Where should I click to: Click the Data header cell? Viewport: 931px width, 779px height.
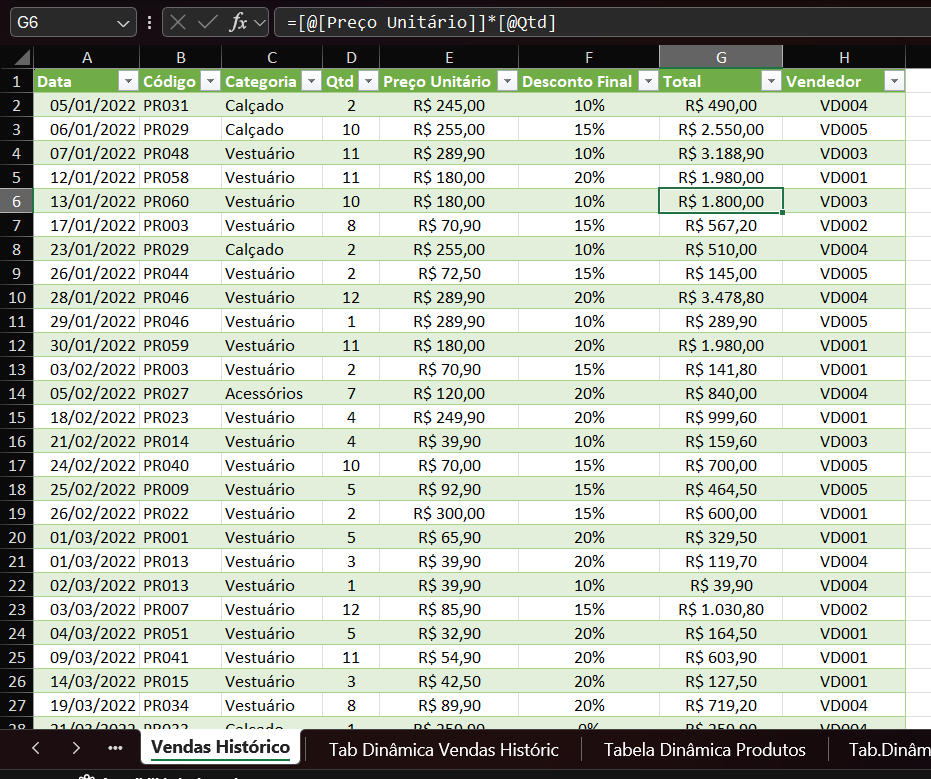coord(87,81)
